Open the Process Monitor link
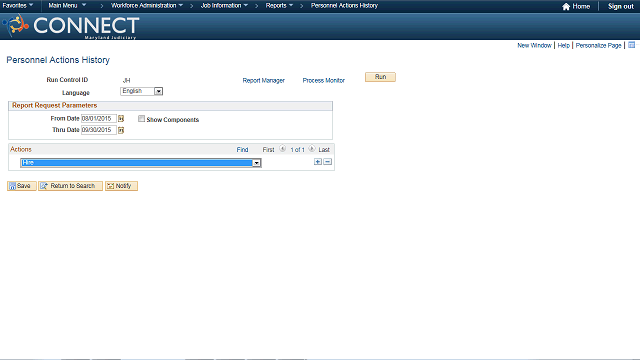Image resolution: width=640 pixels, height=360 pixels. tap(324, 80)
